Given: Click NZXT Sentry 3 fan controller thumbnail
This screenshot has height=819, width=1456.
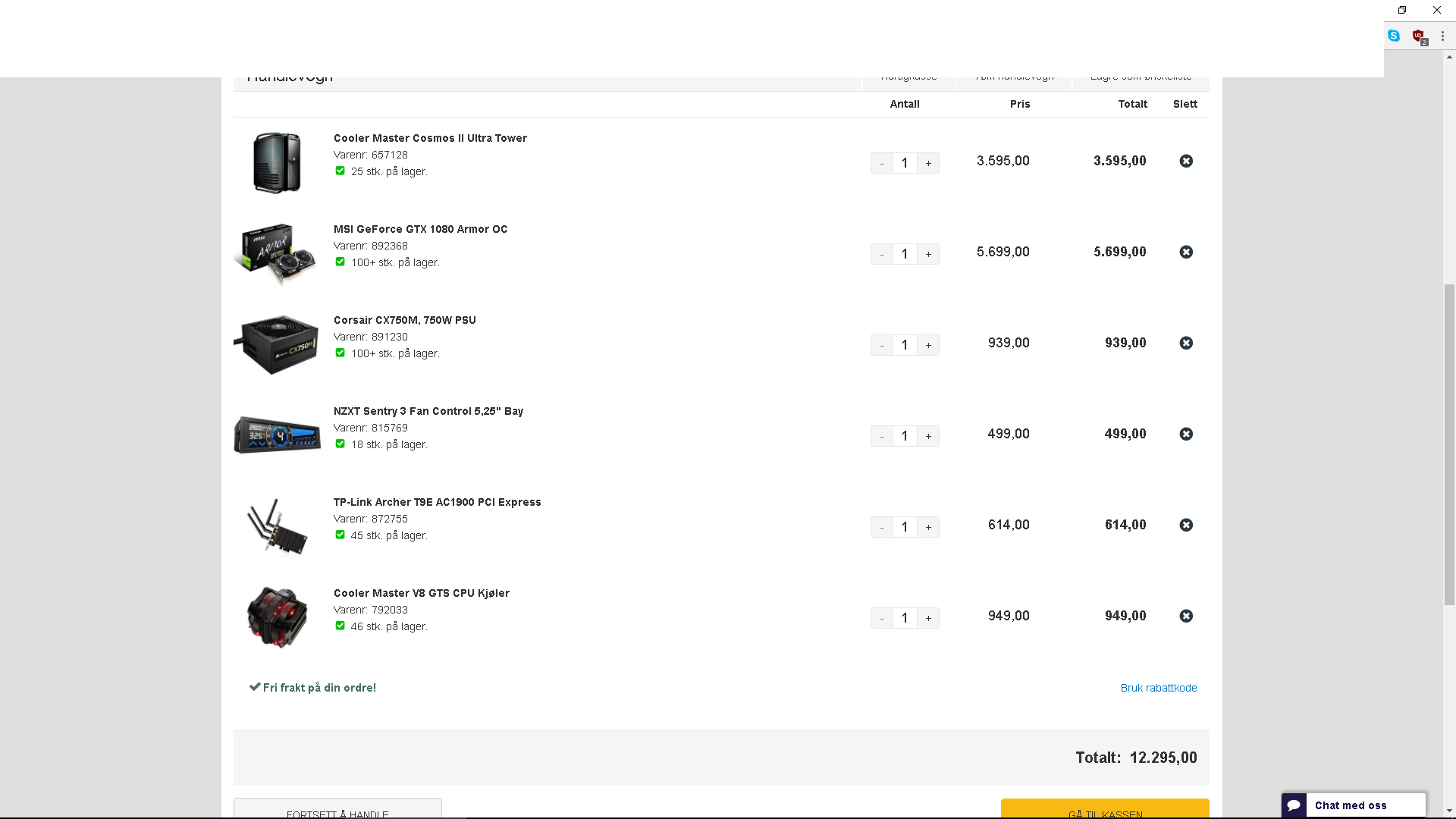Looking at the screenshot, I should [277, 435].
